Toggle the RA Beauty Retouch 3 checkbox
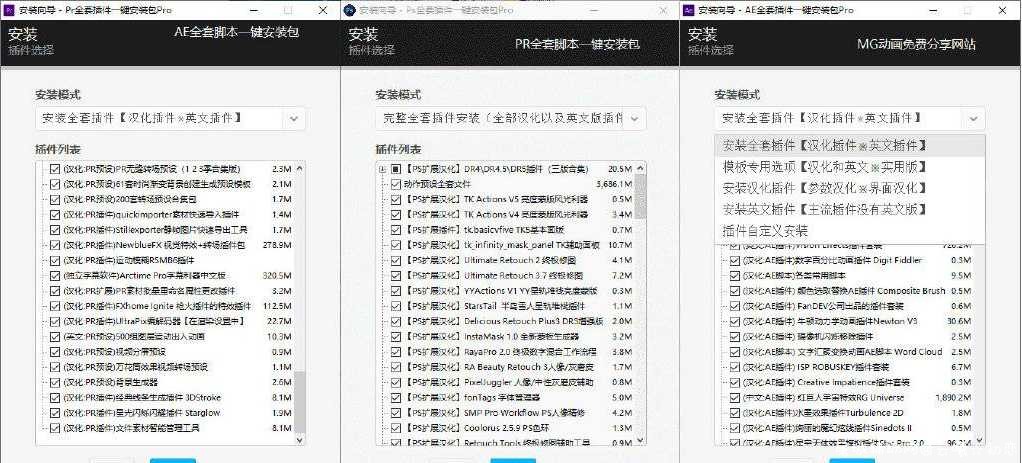This screenshot has height=463, width=1022. pos(396,367)
